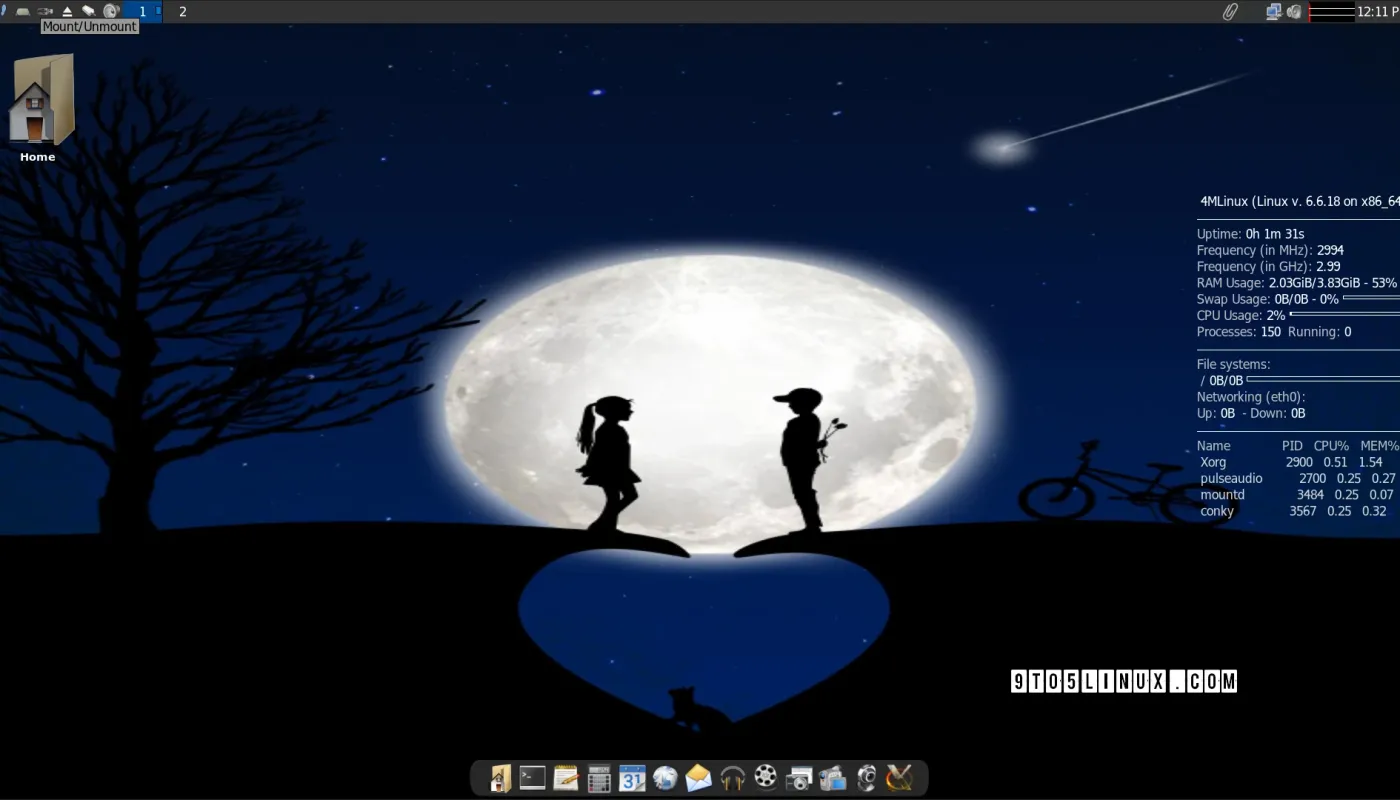Click the Mount/Unmount panel icon
This screenshot has width=1400, height=800.
[45, 11]
